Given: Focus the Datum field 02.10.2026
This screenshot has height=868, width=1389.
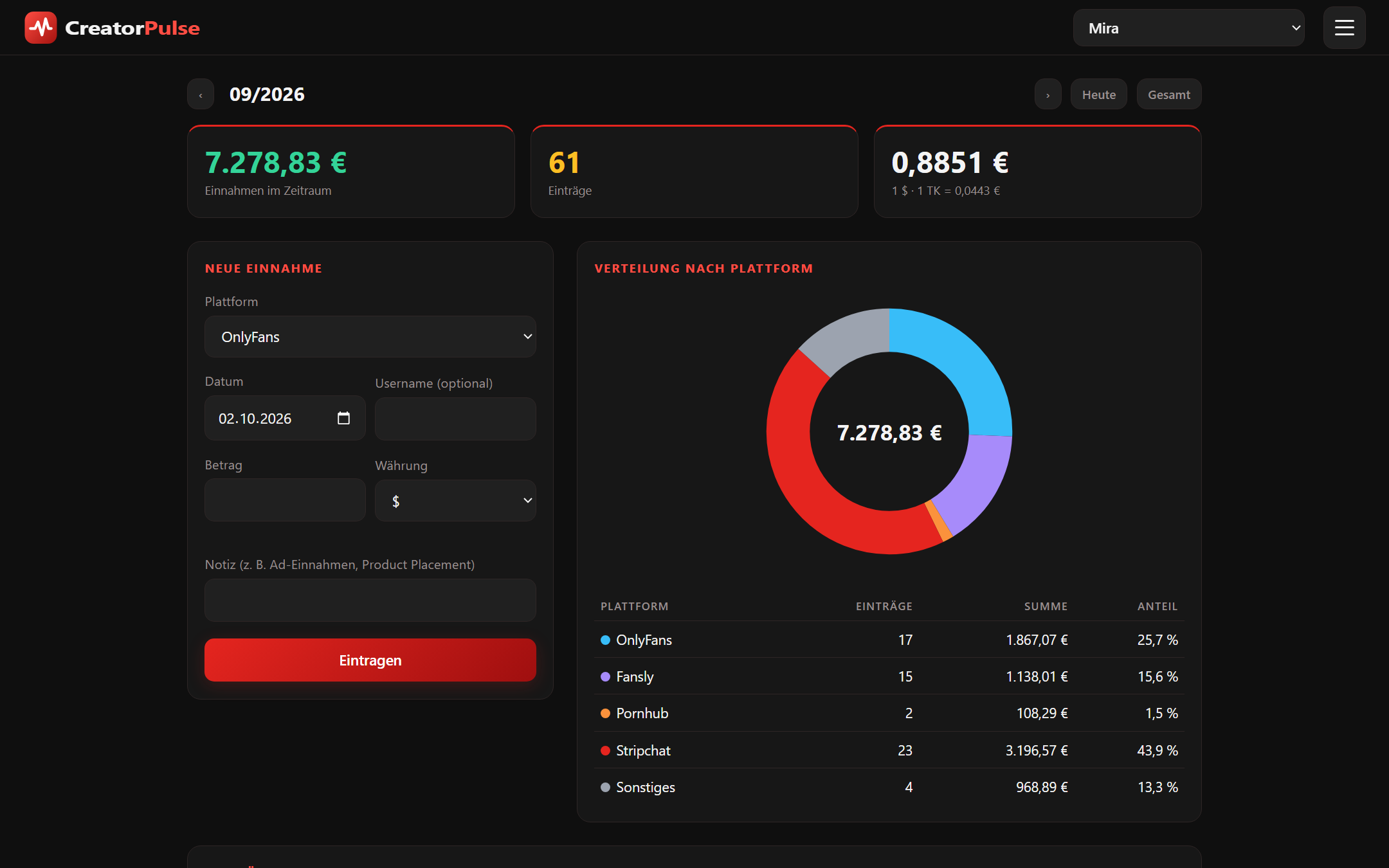Looking at the screenshot, I should [285, 418].
